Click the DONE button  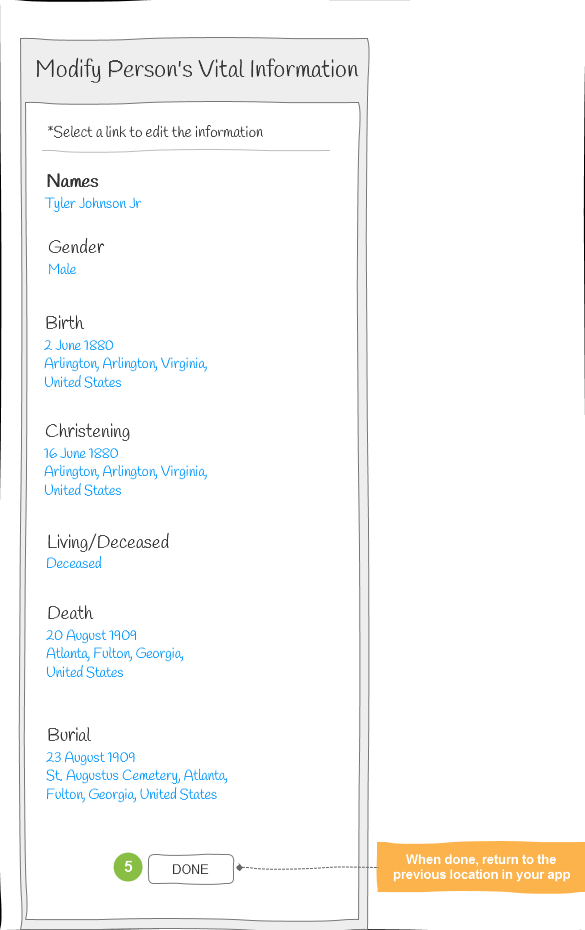tap(190, 869)
